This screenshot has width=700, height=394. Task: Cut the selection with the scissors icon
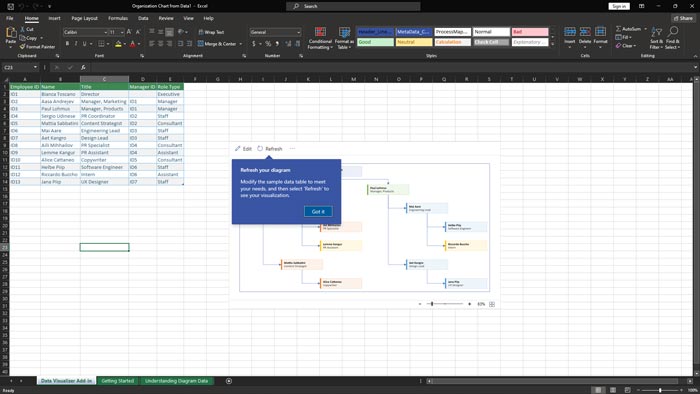click(x=23, y=29)
